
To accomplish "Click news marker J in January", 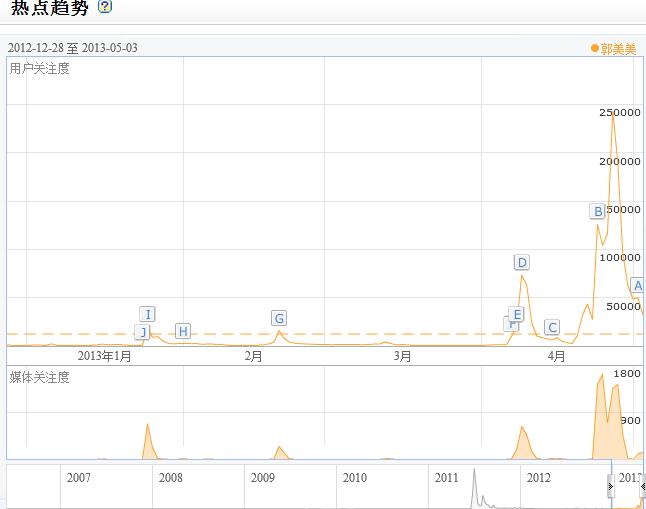I will click(142, 332).
